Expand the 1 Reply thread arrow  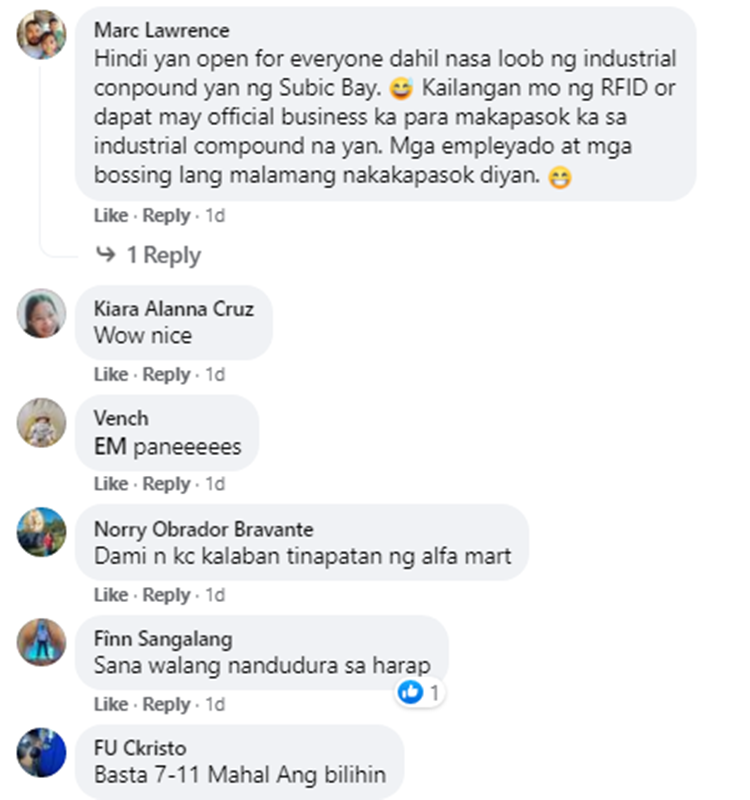pos(105,256)
